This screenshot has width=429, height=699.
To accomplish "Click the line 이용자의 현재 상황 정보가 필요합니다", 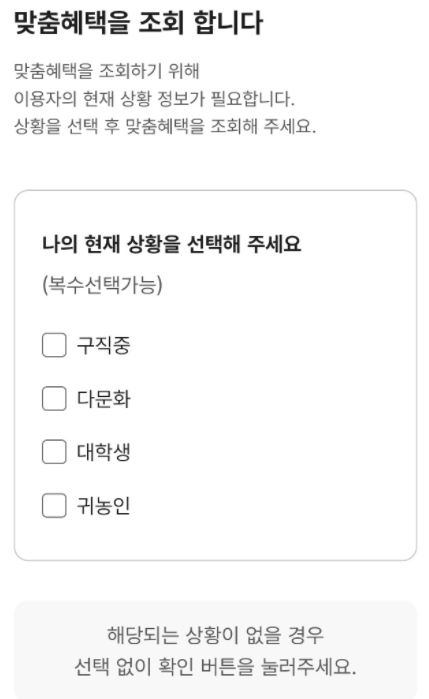I will click(x=154, y=99).
